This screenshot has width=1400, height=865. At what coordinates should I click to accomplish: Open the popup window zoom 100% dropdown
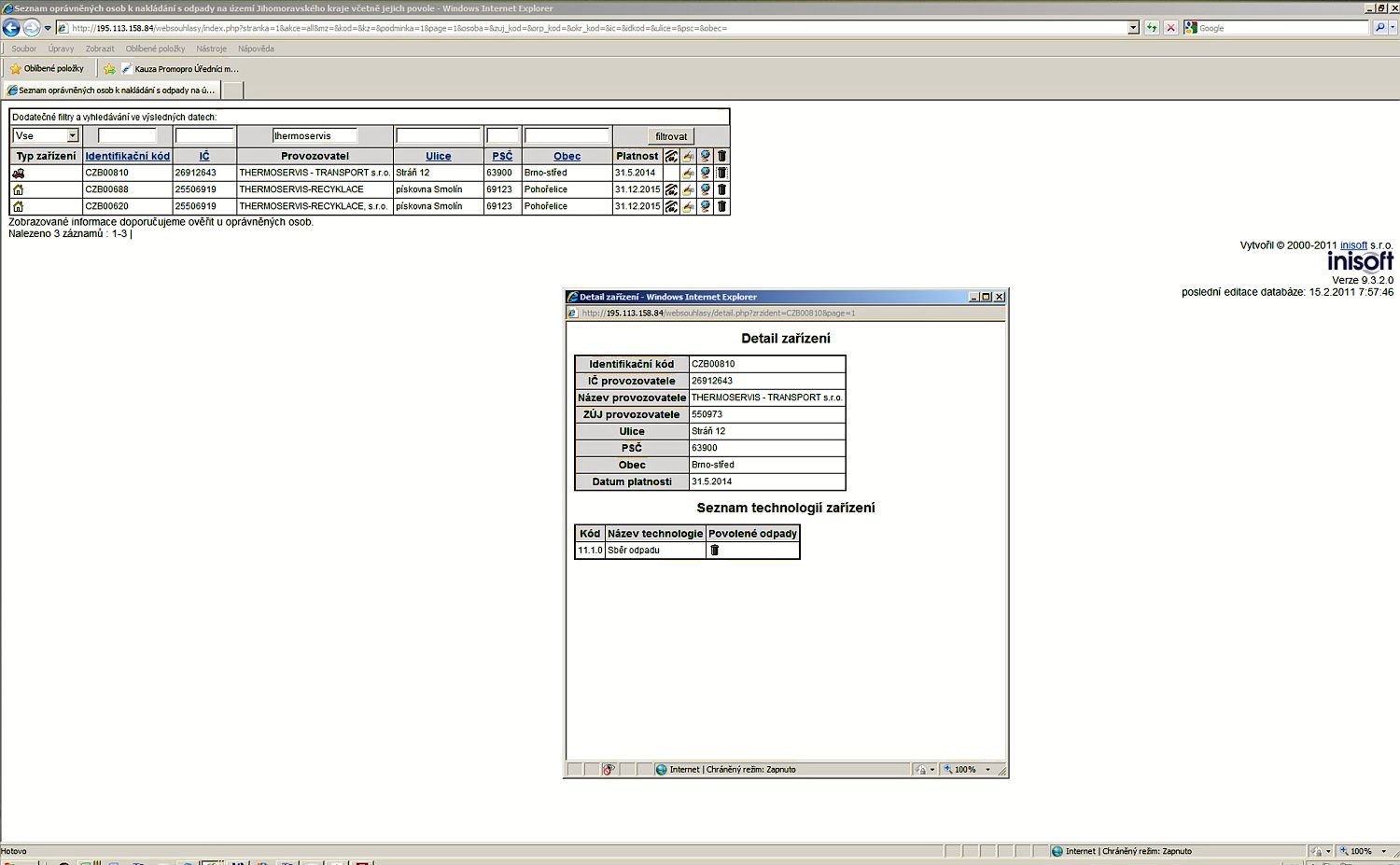(x=988, y=770)
